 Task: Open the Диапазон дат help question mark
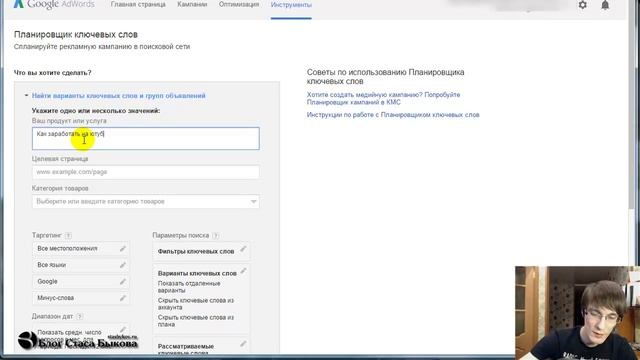pos(80,316)
